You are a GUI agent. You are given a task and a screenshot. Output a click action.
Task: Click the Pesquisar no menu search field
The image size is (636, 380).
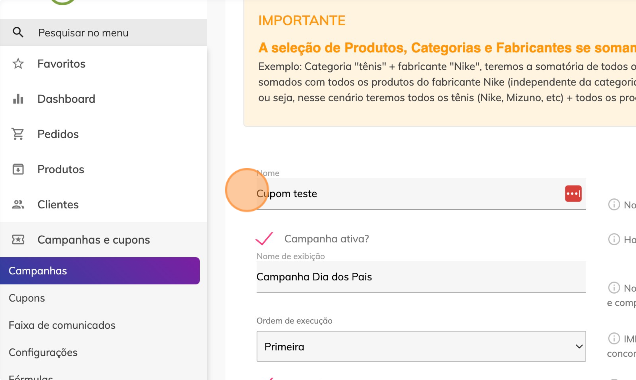tap(103, 32)
